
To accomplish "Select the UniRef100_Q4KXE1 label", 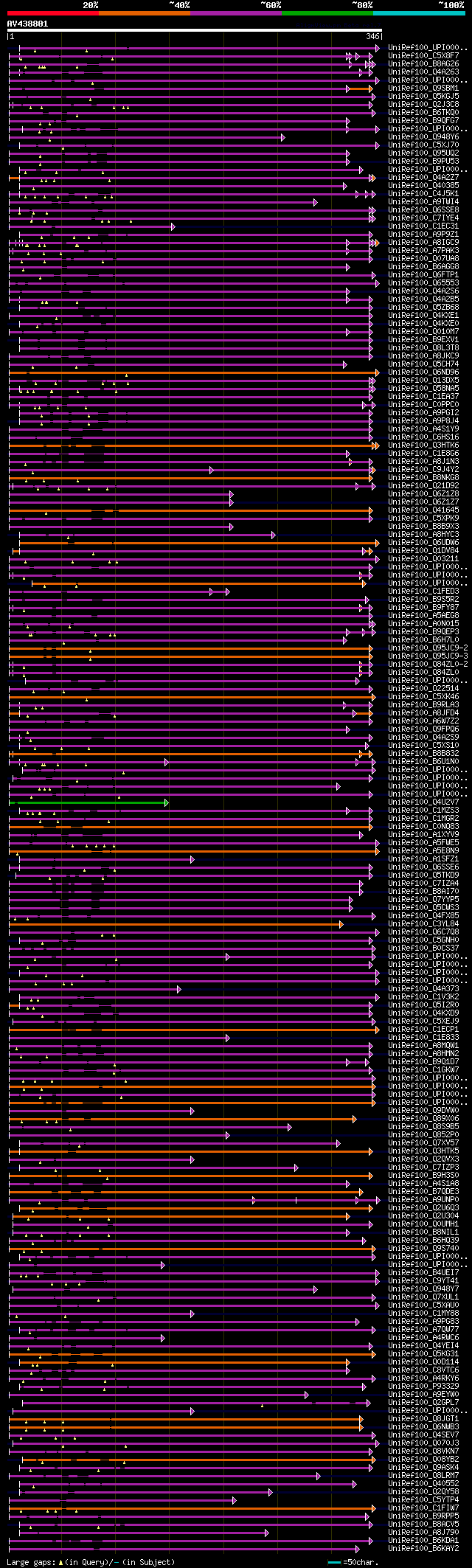I will point(423,315).
